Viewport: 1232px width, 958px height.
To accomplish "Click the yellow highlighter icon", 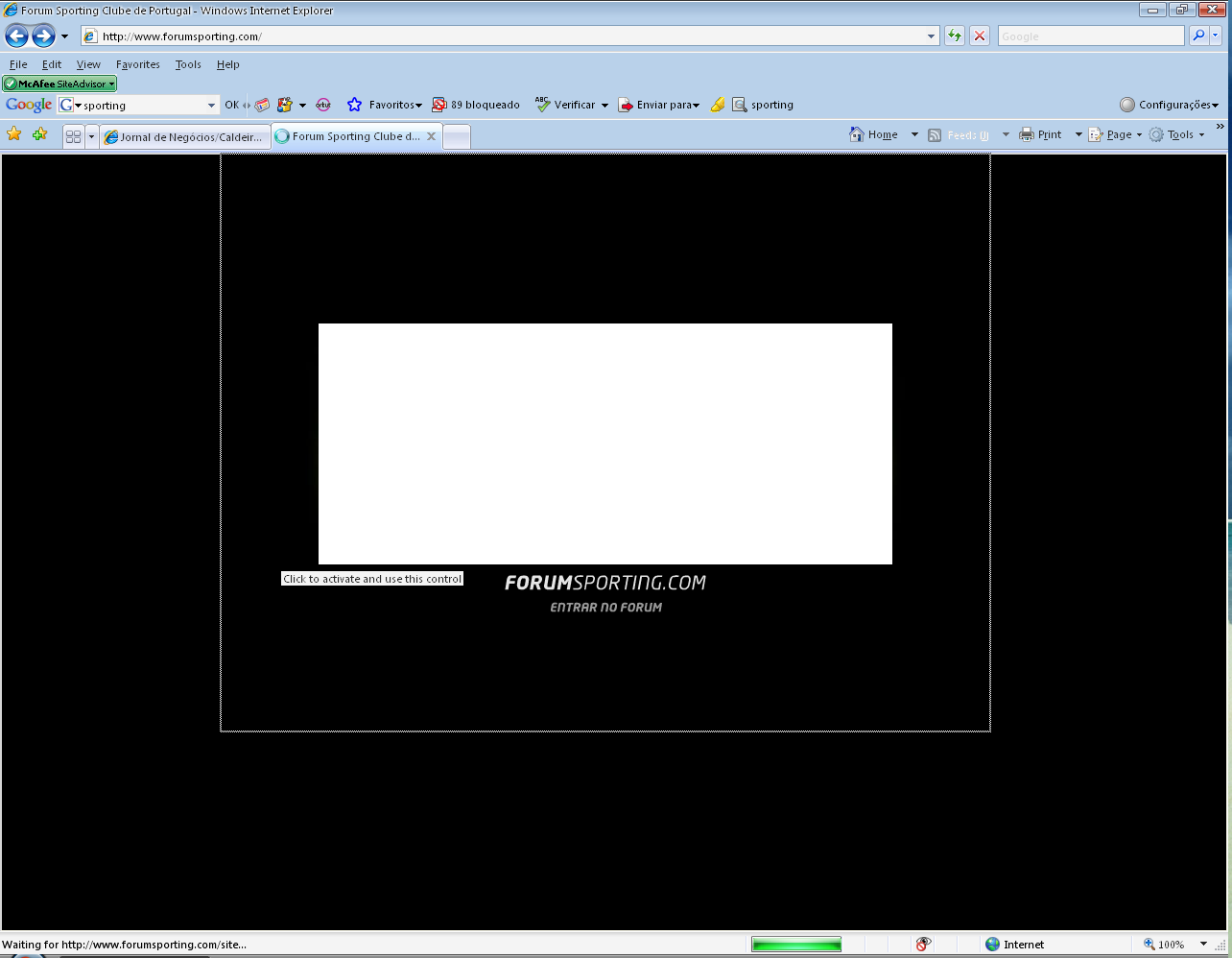I will (718, 106).
